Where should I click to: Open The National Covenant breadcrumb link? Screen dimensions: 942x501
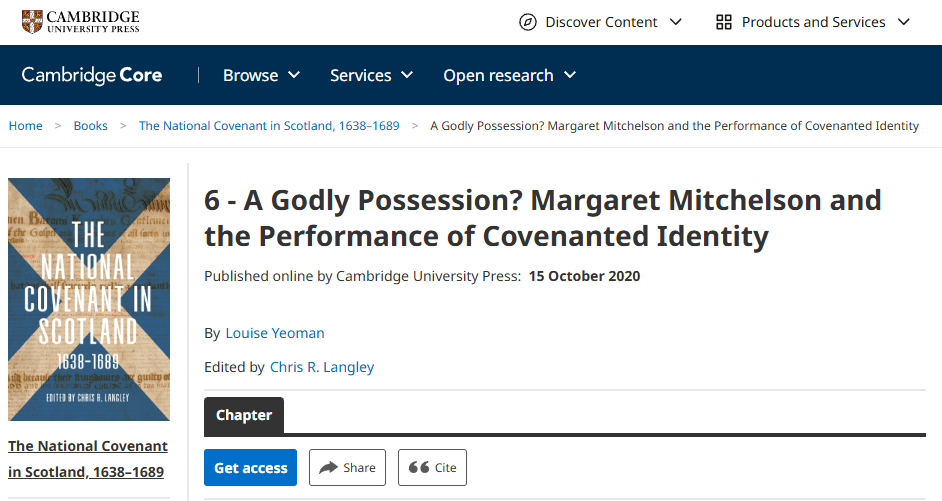269,126
